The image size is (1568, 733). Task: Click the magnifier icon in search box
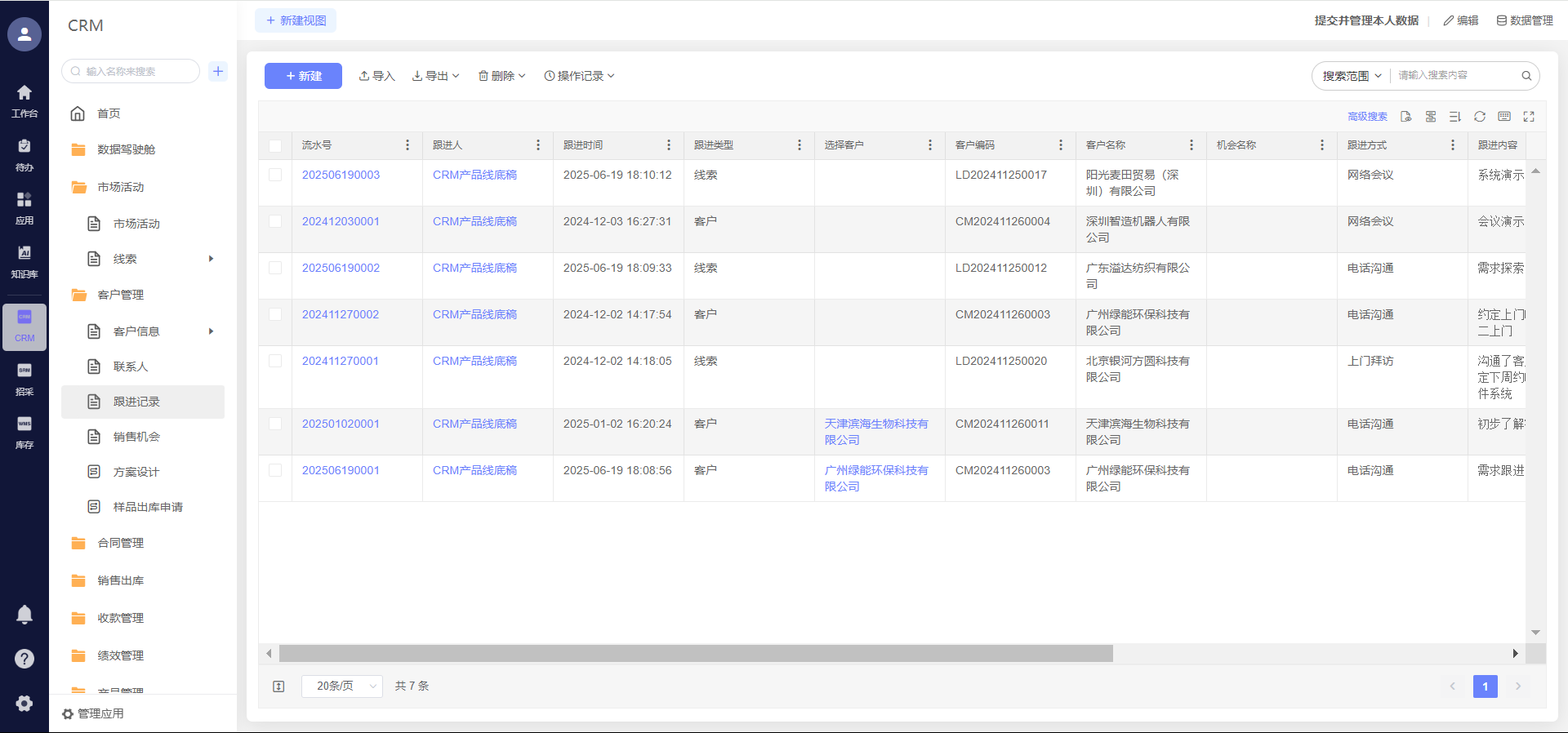pyautogui.click(x=1526, y=76)
